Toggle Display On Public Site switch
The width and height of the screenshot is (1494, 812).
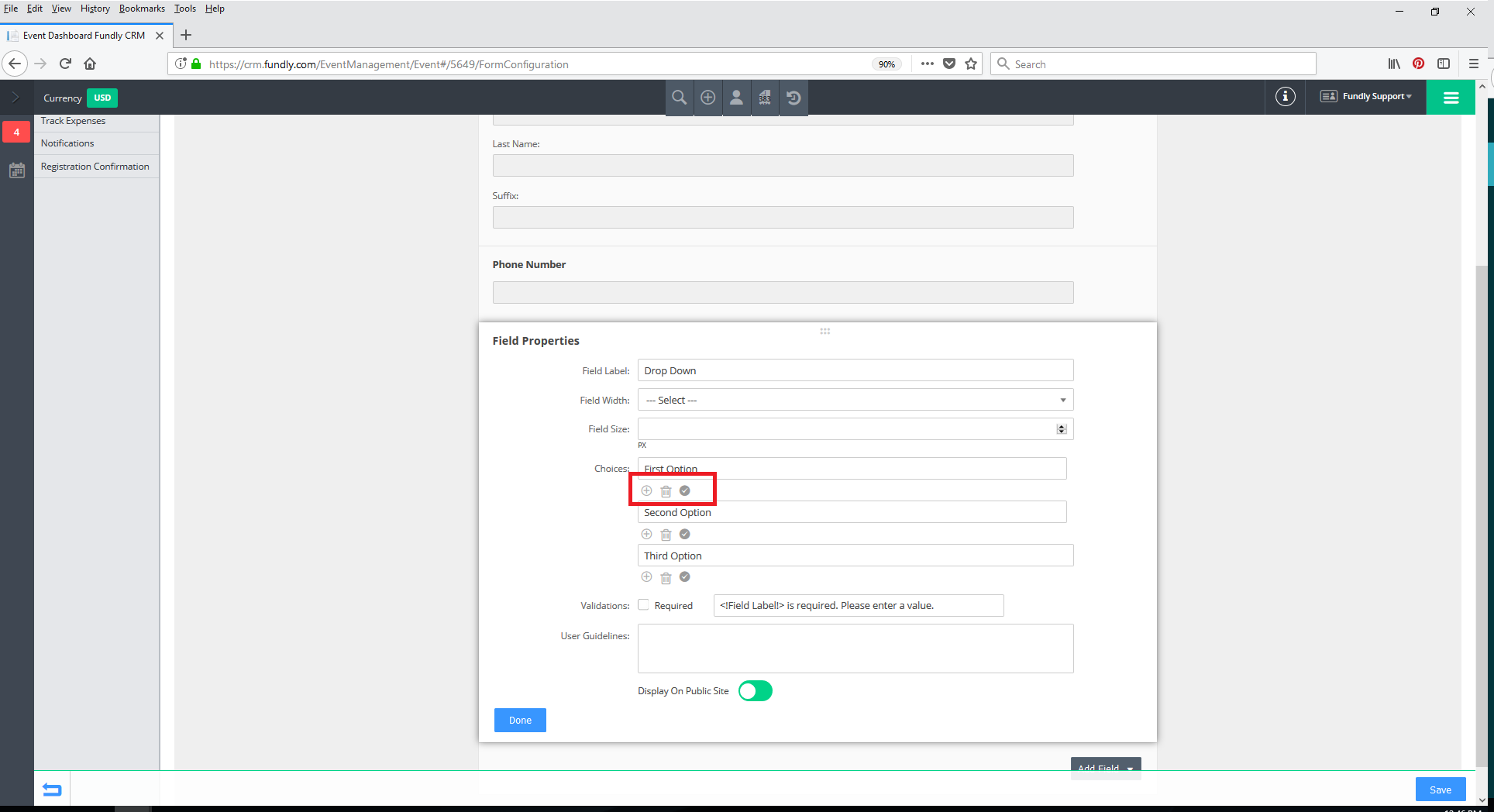click(x=756, y=691)
